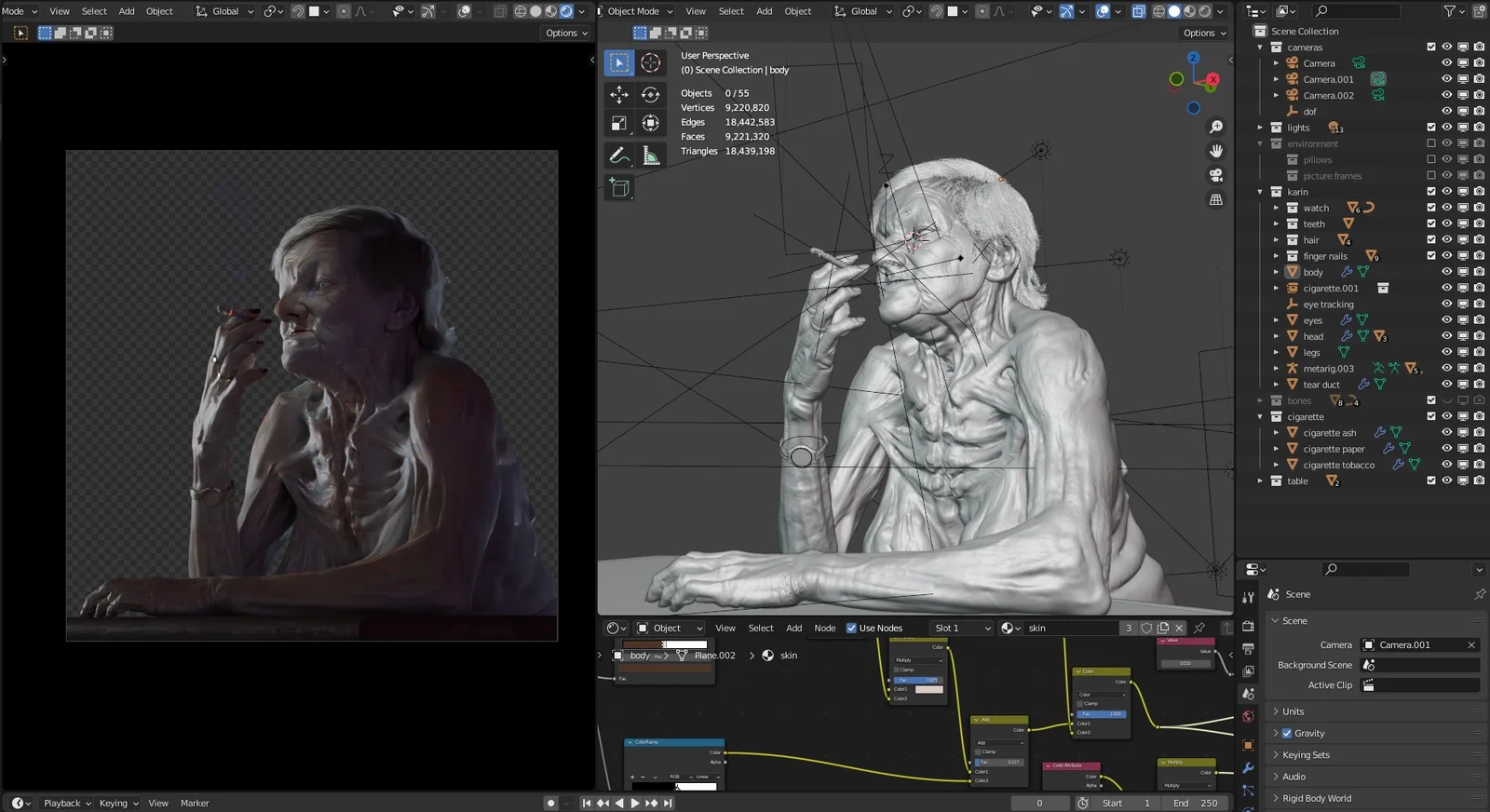Select the cigarette tobacco object in outliner

[x=1338, y=465]
